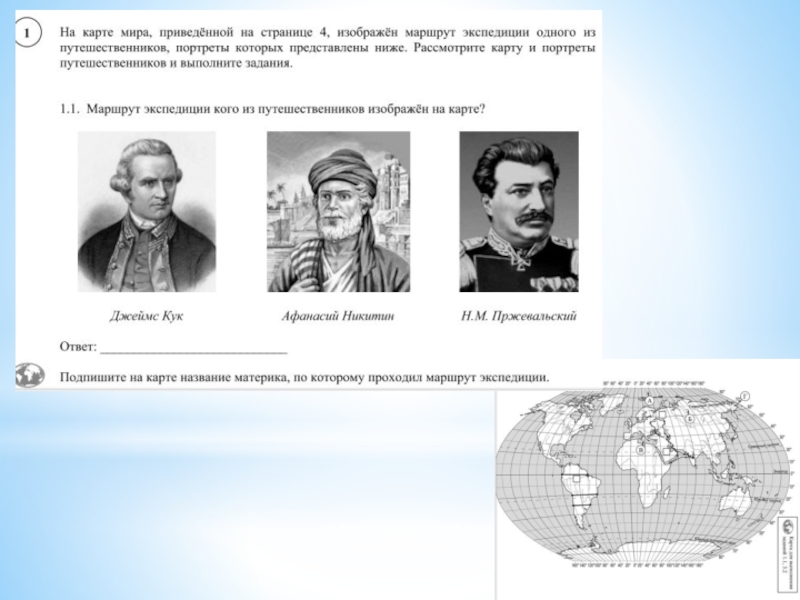Viewport: 800px width, 600px height.
Task: Click the James Cook portrait
Action: tap(147, 212)
